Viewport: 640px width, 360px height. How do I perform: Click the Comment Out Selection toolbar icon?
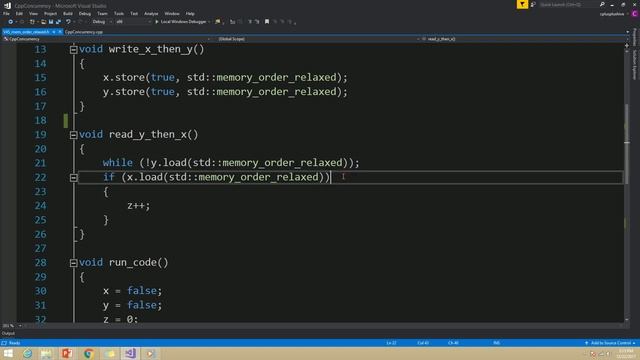tap(250, 22)
